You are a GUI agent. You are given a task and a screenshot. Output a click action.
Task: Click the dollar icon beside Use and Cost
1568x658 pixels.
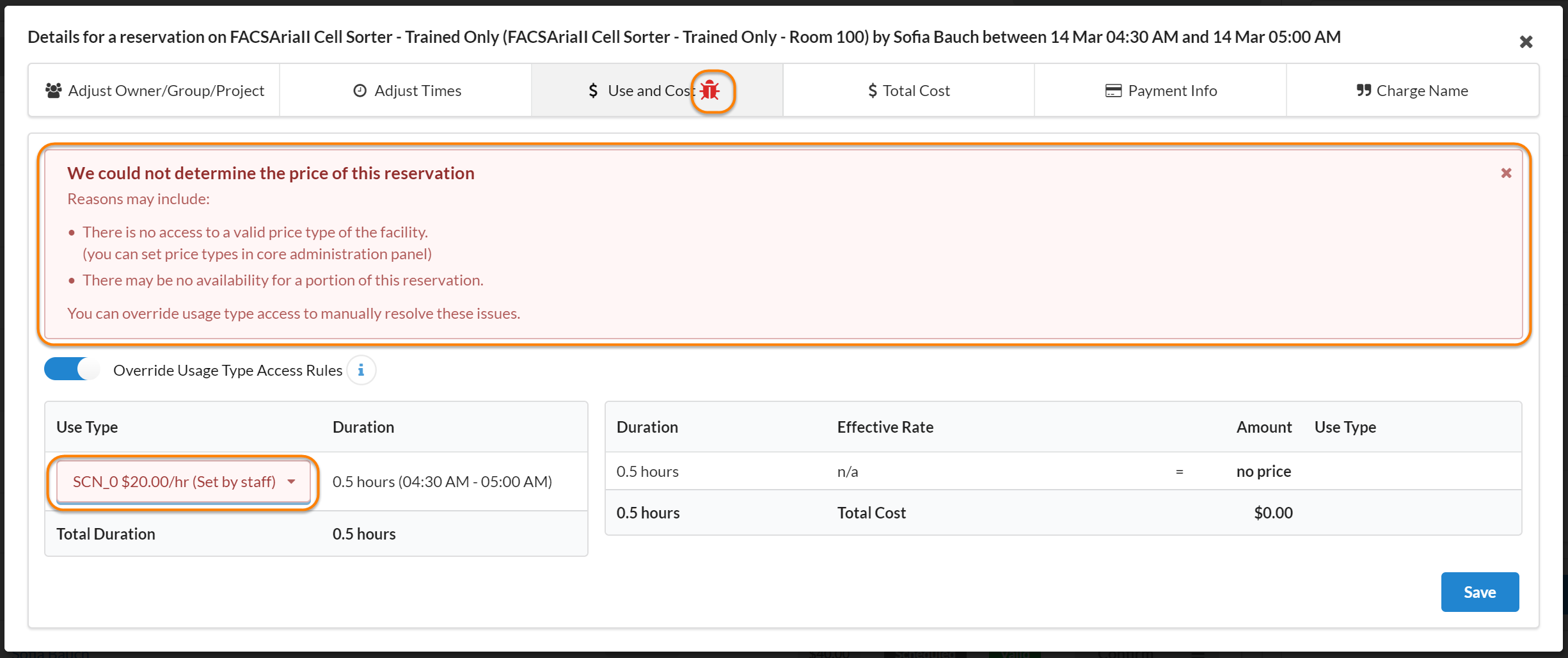click(593, 91)
